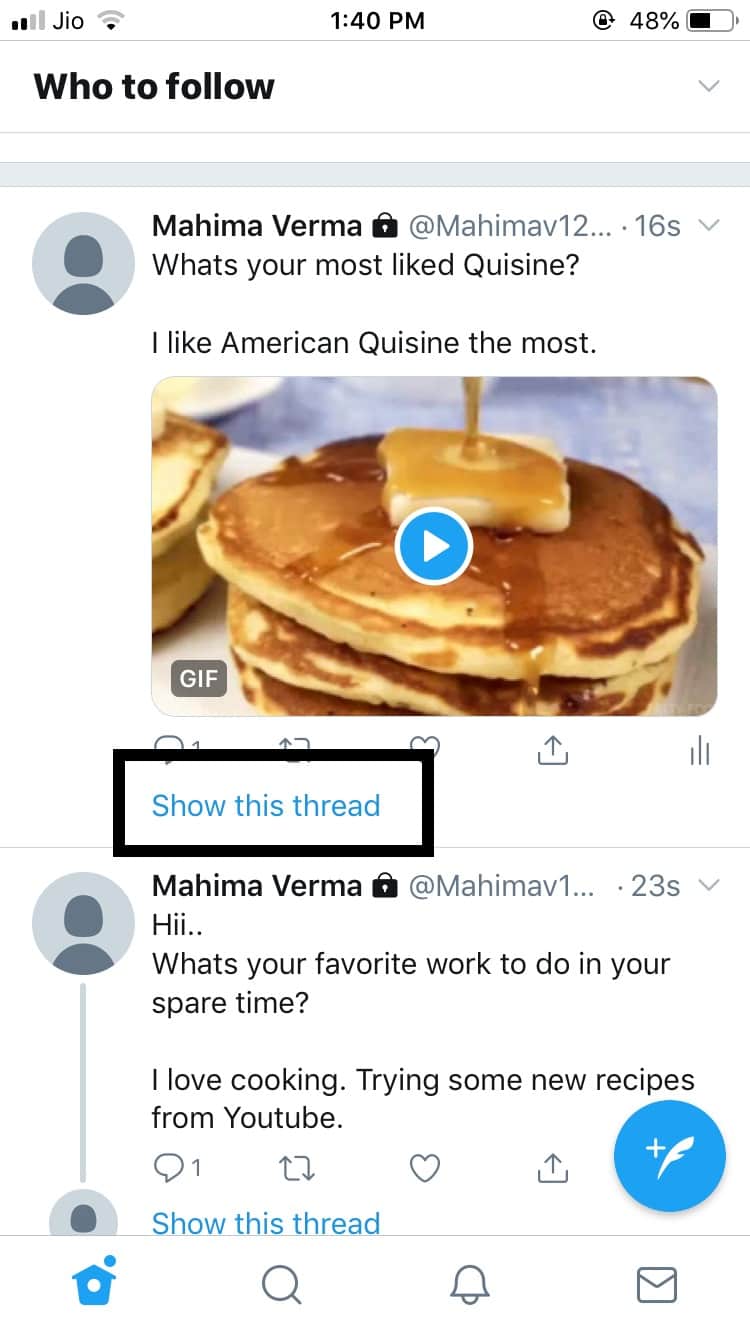The height and width of the screenshot is (1334, 750).
Task: Select the Search magnifier in bottom bar
Action: tap(281, 1286)
